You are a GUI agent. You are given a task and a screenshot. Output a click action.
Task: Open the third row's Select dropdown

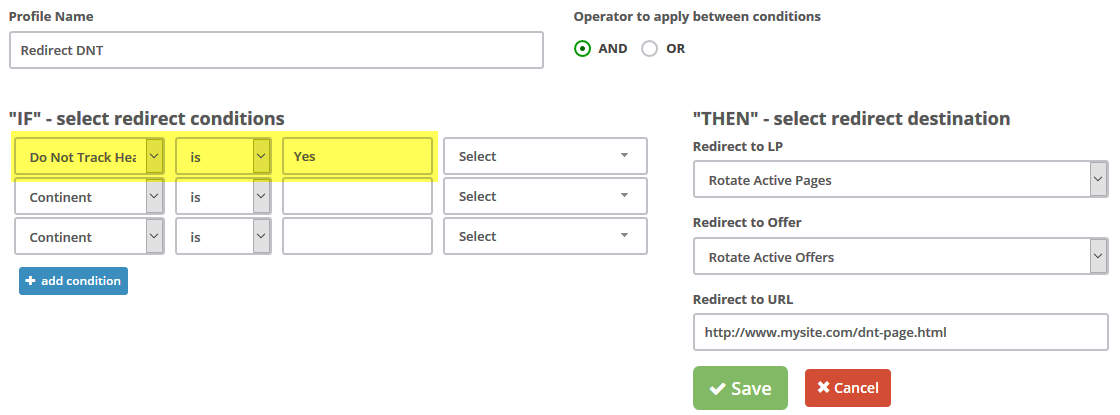[545, 236]
